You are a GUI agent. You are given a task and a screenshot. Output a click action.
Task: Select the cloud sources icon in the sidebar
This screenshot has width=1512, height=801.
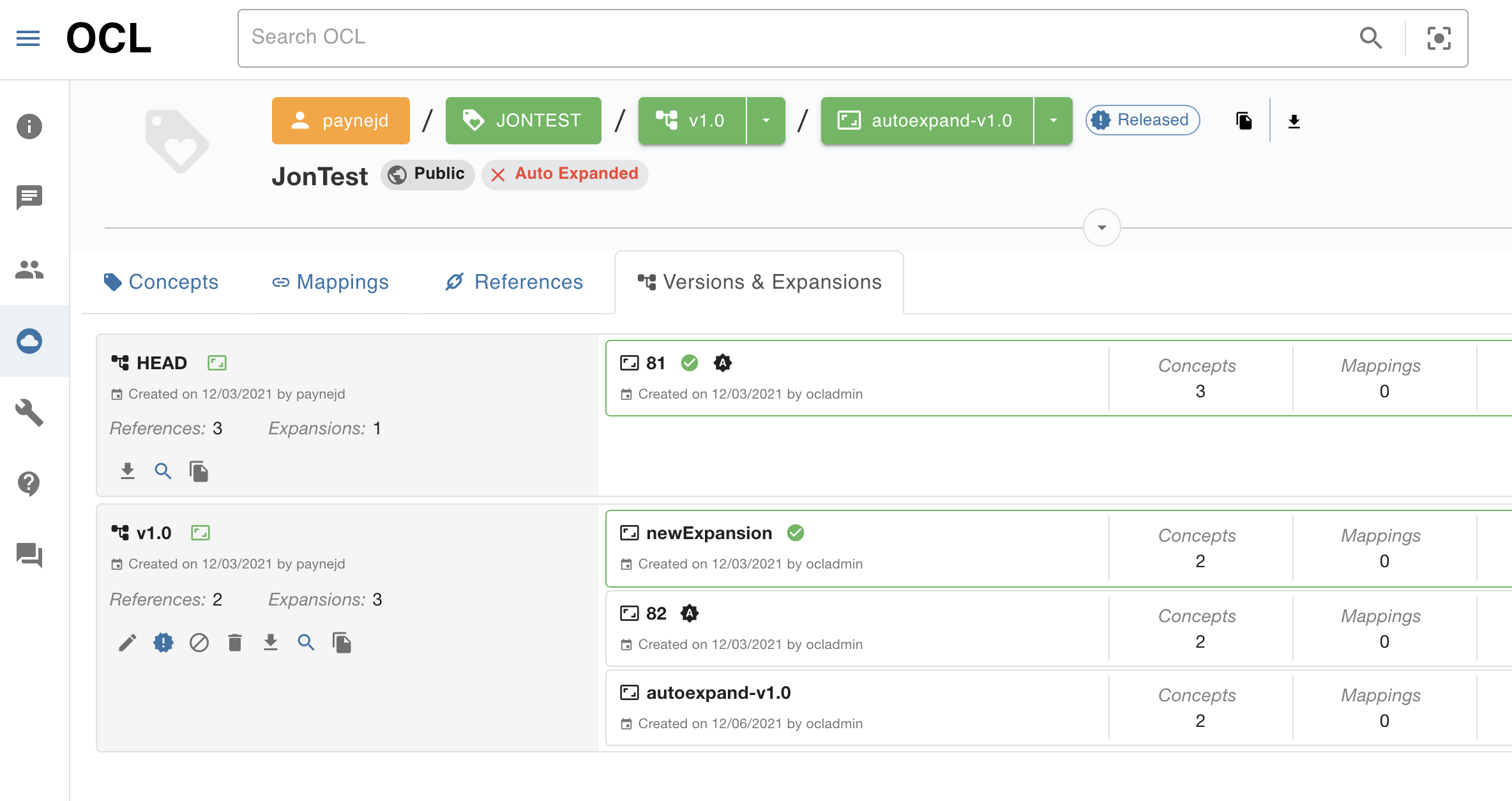[x=29, y=341]
